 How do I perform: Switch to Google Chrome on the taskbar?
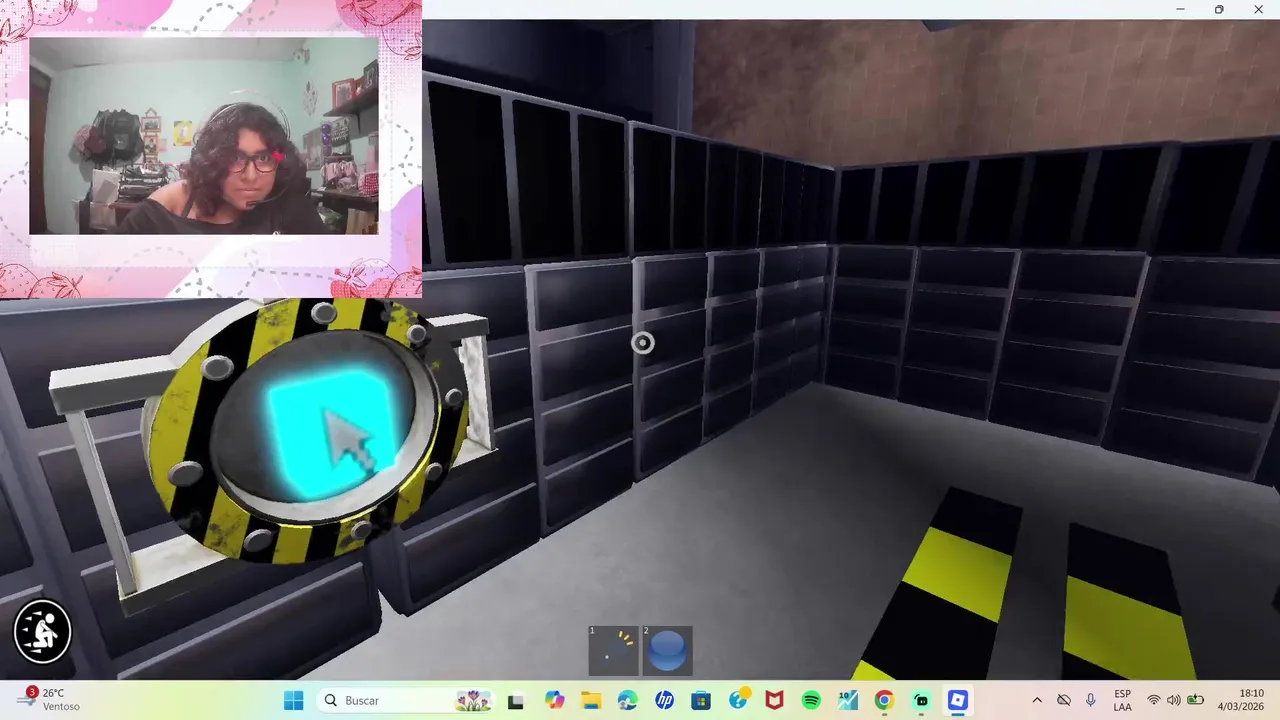(x=884, y=700)
